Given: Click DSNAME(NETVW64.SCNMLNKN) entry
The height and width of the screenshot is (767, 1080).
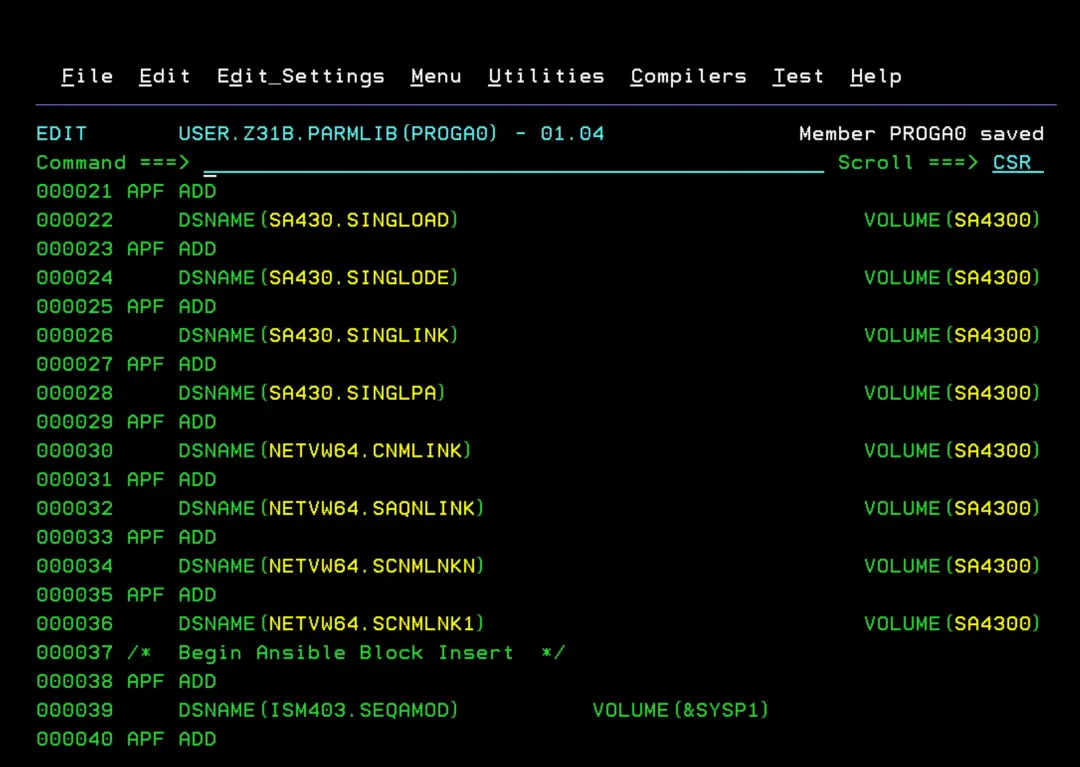Looking at the screenshot, I should click(x=331, y=566).
